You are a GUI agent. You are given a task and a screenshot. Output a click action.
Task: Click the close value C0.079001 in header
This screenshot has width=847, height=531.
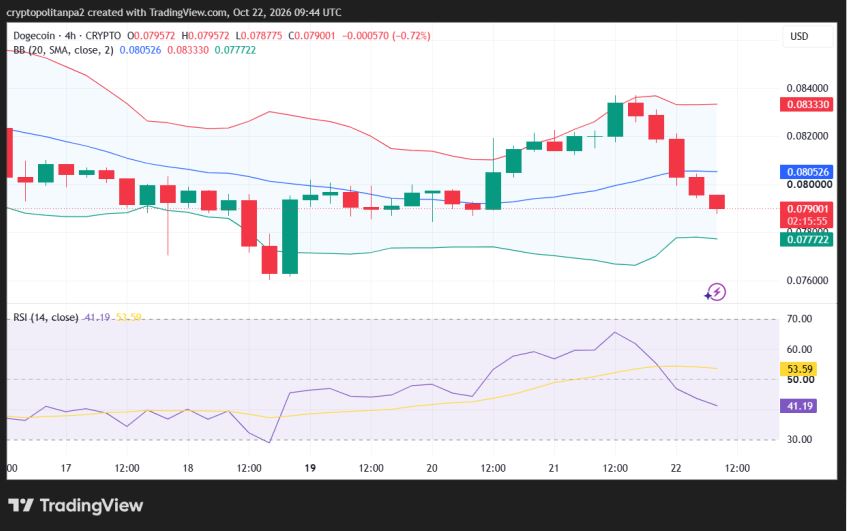312,36
